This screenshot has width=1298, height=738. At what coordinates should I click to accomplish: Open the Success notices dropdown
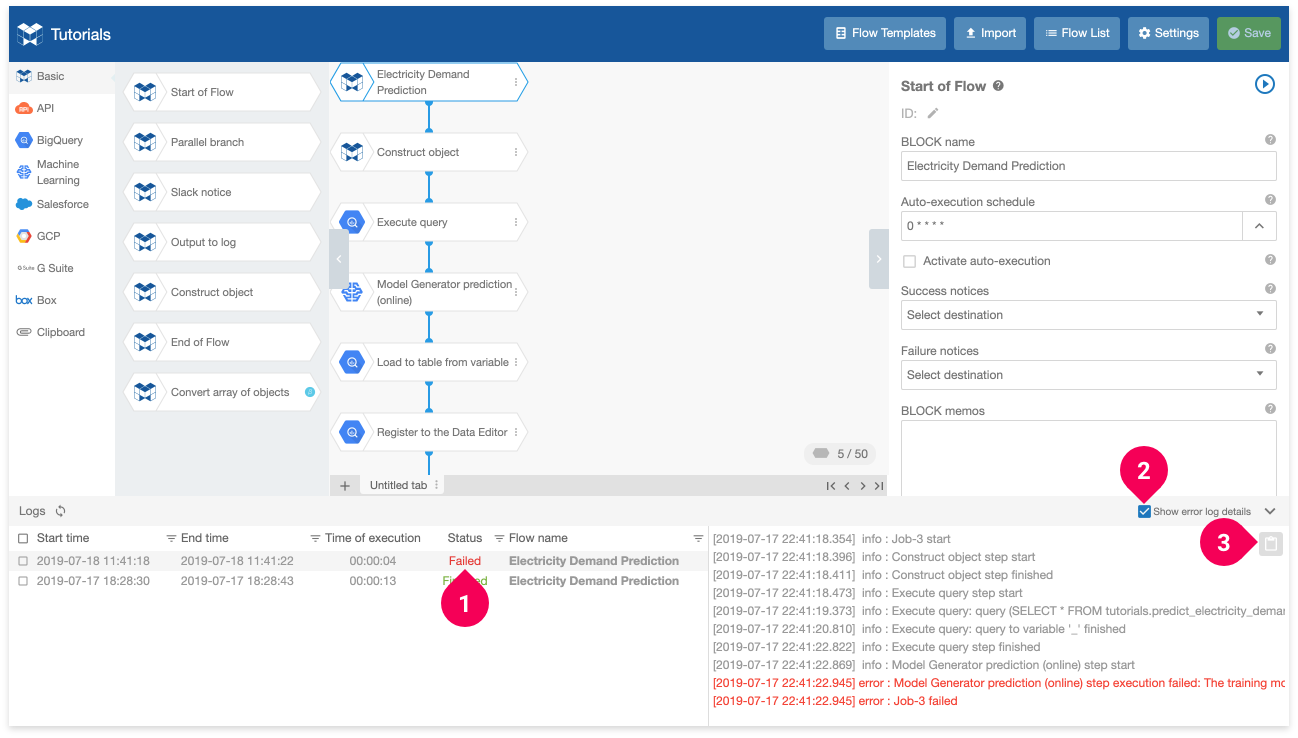click(x=1088, y=315)
